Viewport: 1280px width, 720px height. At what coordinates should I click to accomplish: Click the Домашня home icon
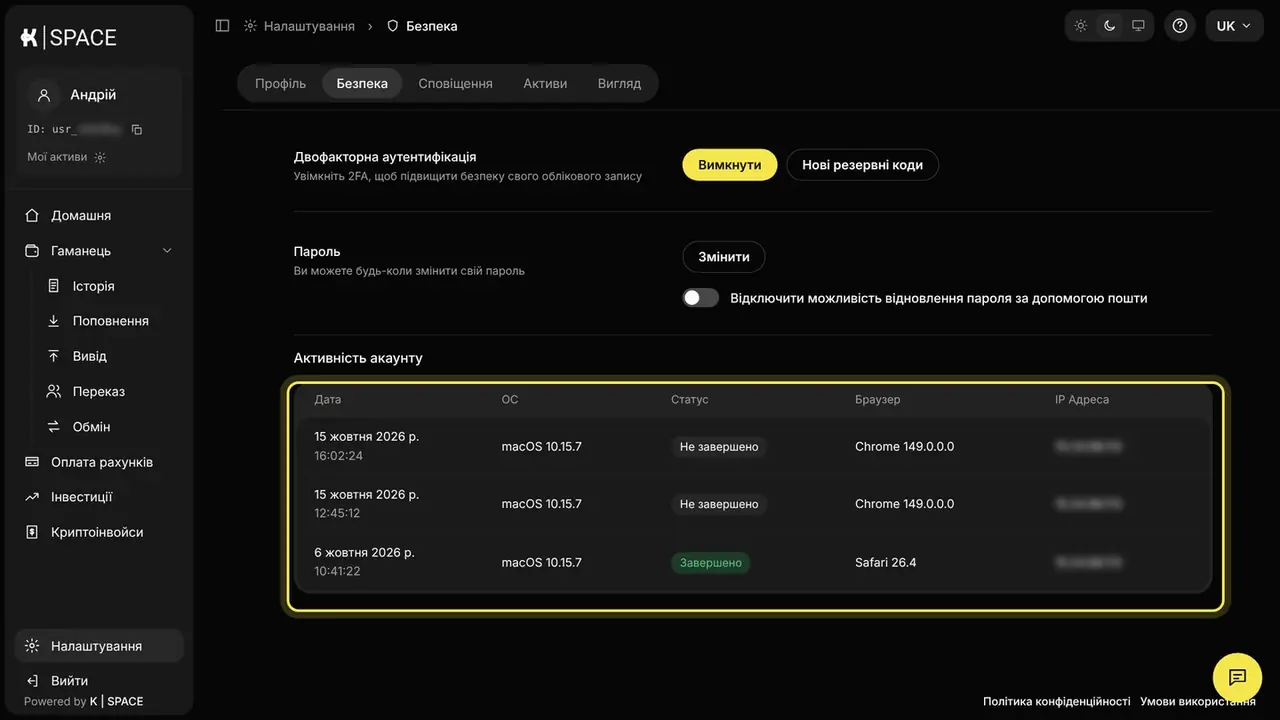(x=32, y=216)
